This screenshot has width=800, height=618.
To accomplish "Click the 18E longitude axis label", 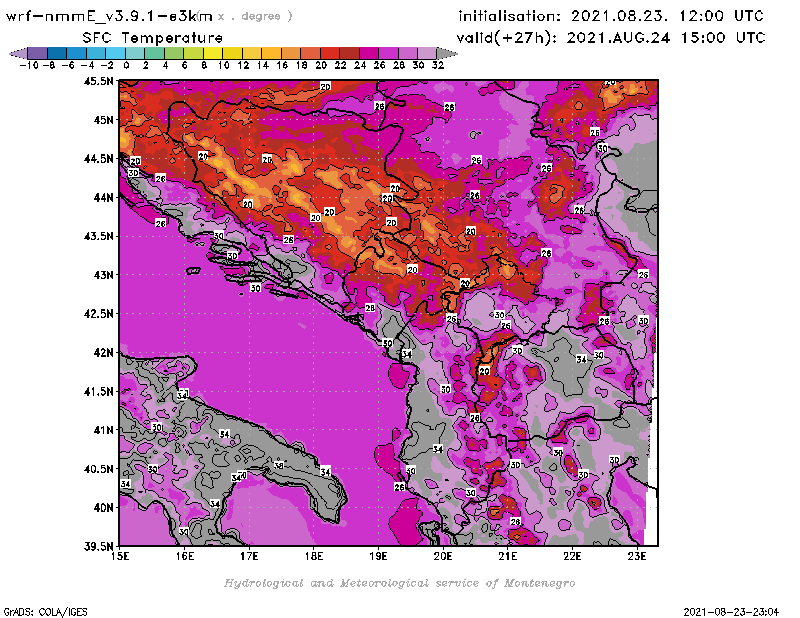I will tap(314, 556).
